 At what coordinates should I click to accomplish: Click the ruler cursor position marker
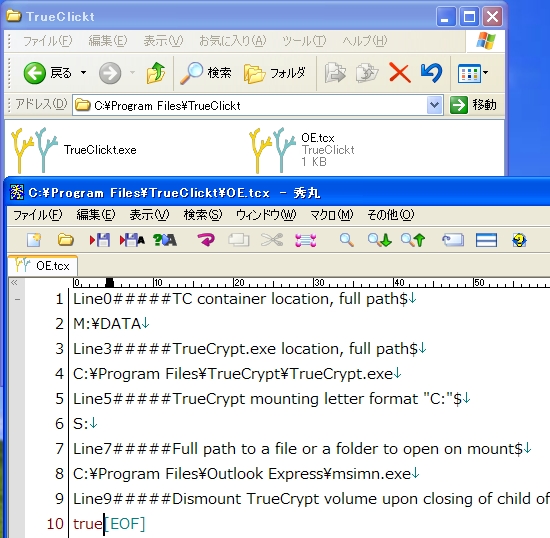(x=110, y=282)
